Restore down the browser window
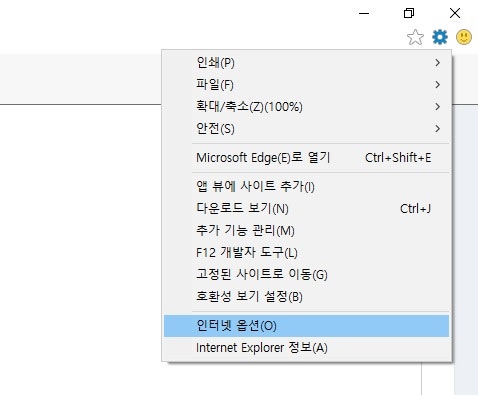 409,13
